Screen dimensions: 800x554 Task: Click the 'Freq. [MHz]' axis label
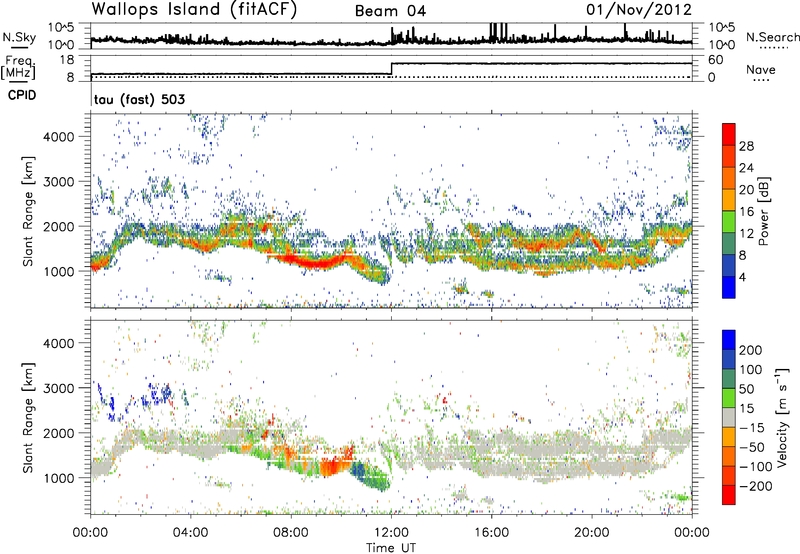tap(18, 68)
